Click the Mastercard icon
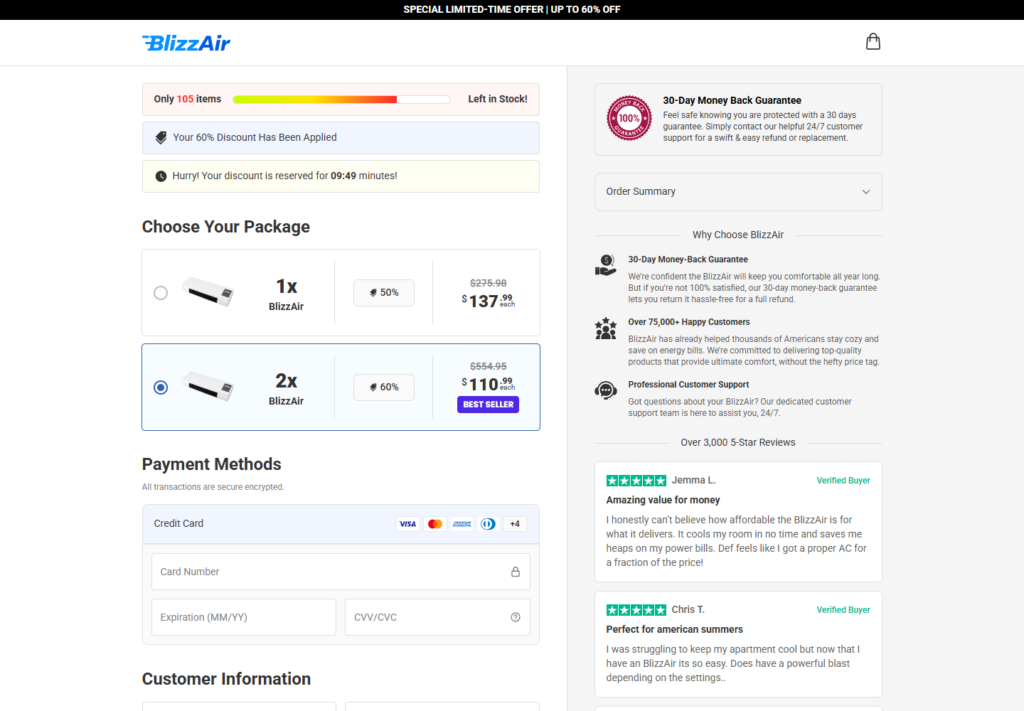 pyautogui.click(x=435, y=524)
